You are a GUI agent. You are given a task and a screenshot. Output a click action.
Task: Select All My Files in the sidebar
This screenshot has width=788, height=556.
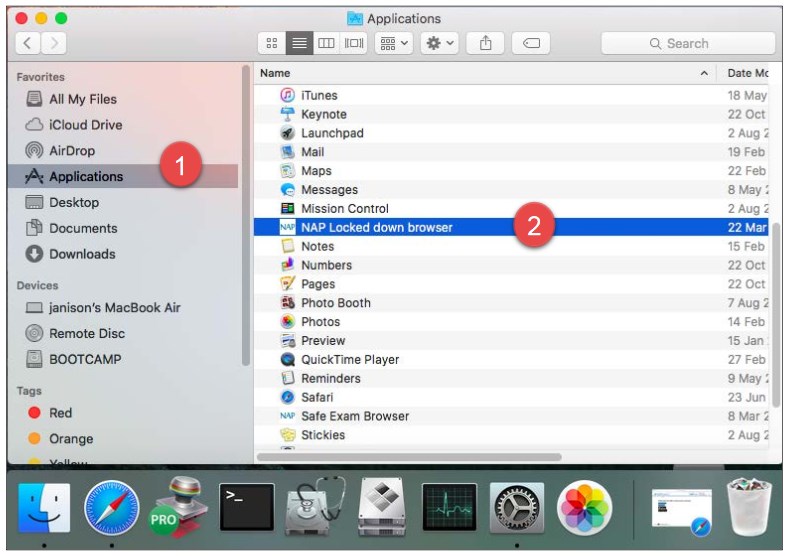click(x=83, y=99)
